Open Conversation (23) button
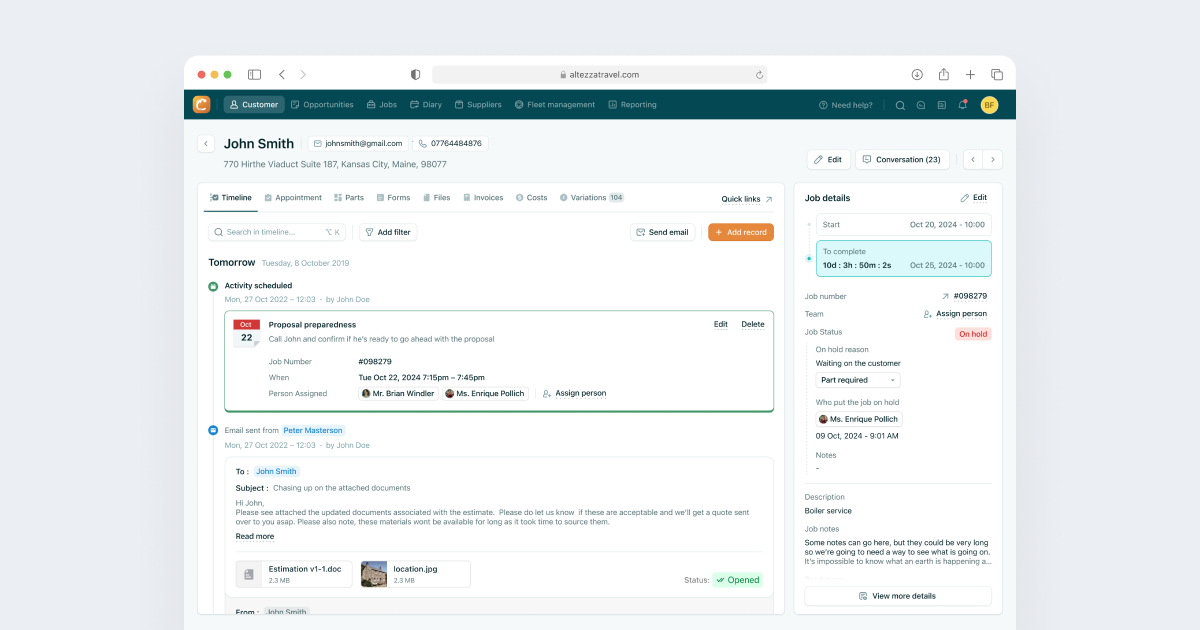This screenshot has width=1200, height=630. click(901, 159)
